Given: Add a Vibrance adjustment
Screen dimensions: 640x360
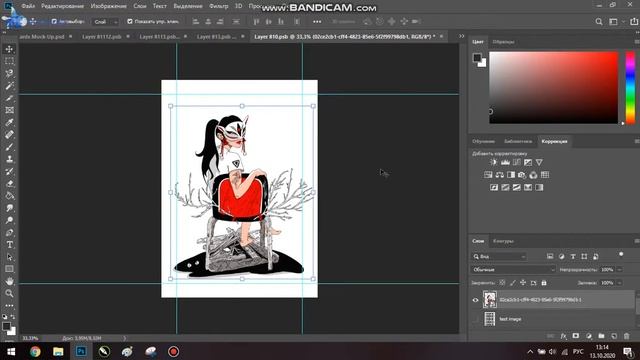Looking at the screenshot, I should 539,162.
